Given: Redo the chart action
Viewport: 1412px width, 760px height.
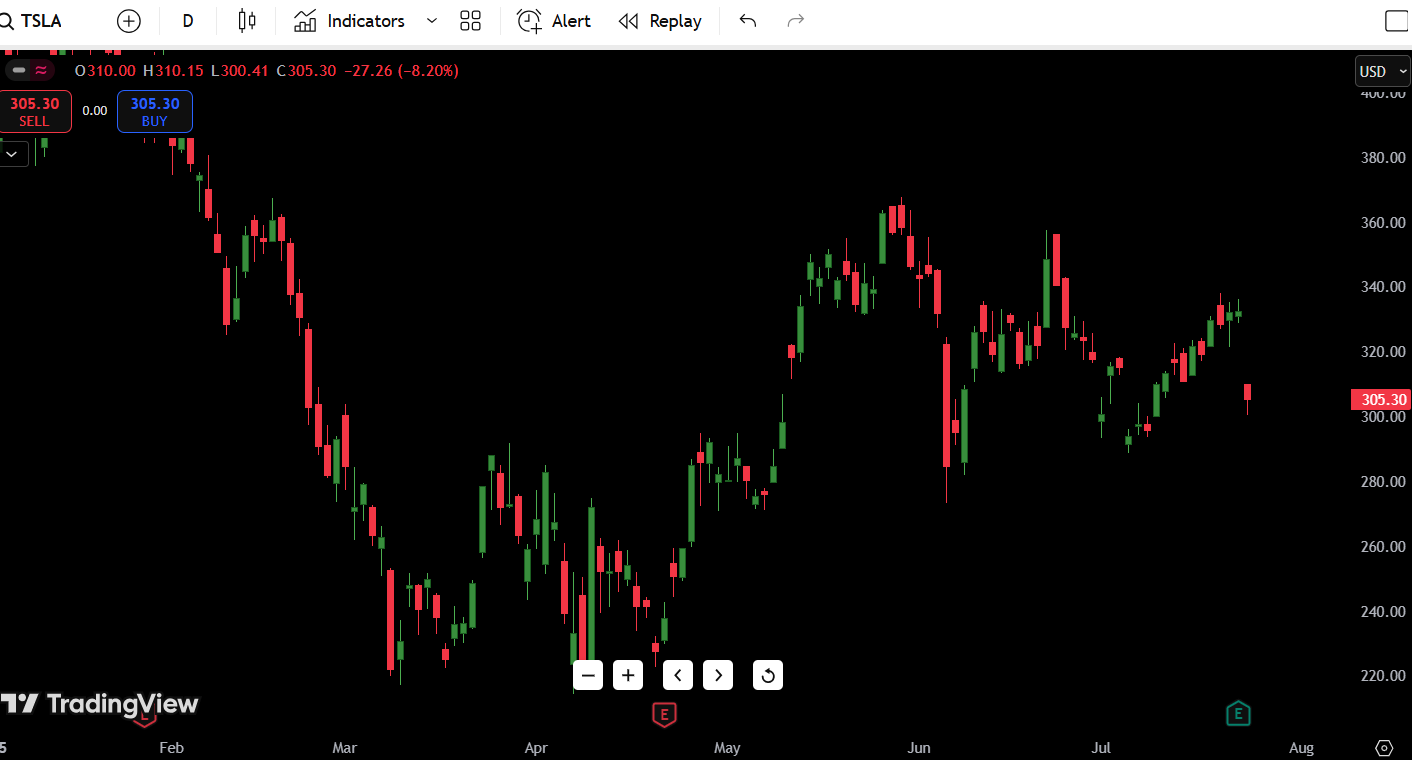Looking at the screenshot, I should tap(796, 21).
